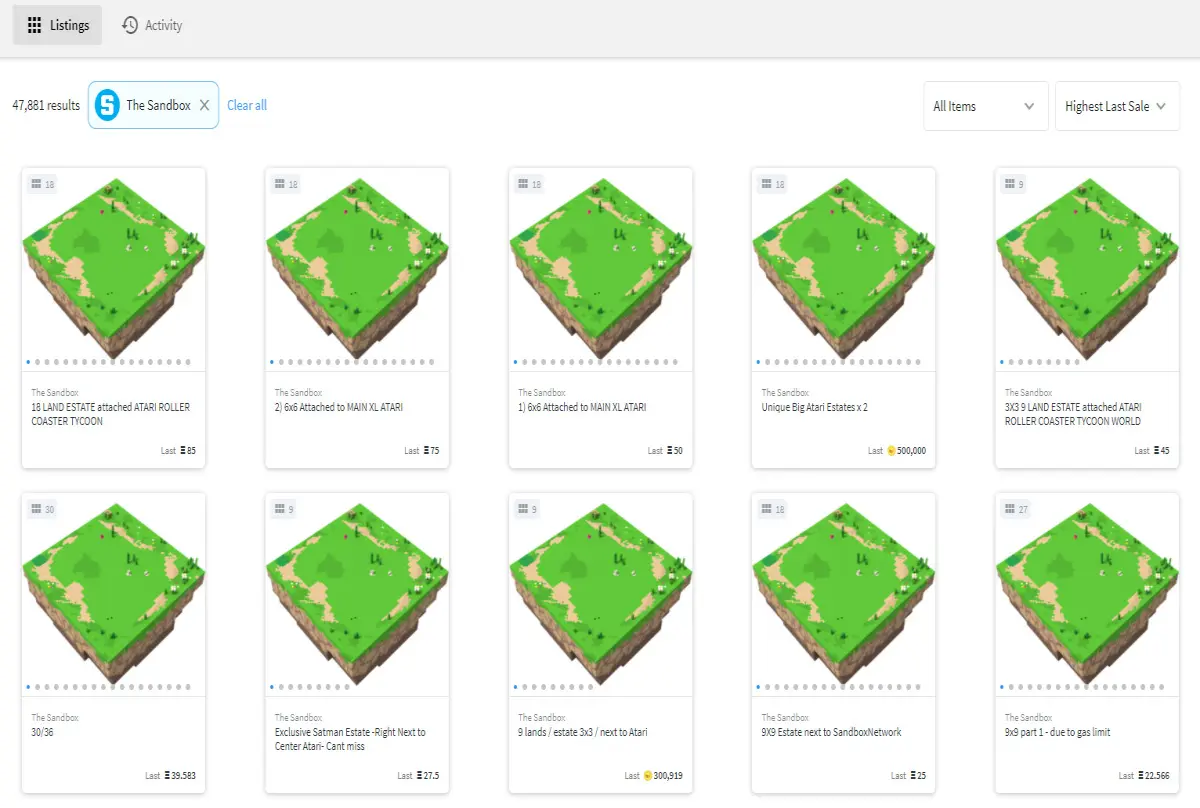Click the 'Unique Big Atari Estates x 2' title
This screenshot has height=808, width=1200.
(814, 407)
